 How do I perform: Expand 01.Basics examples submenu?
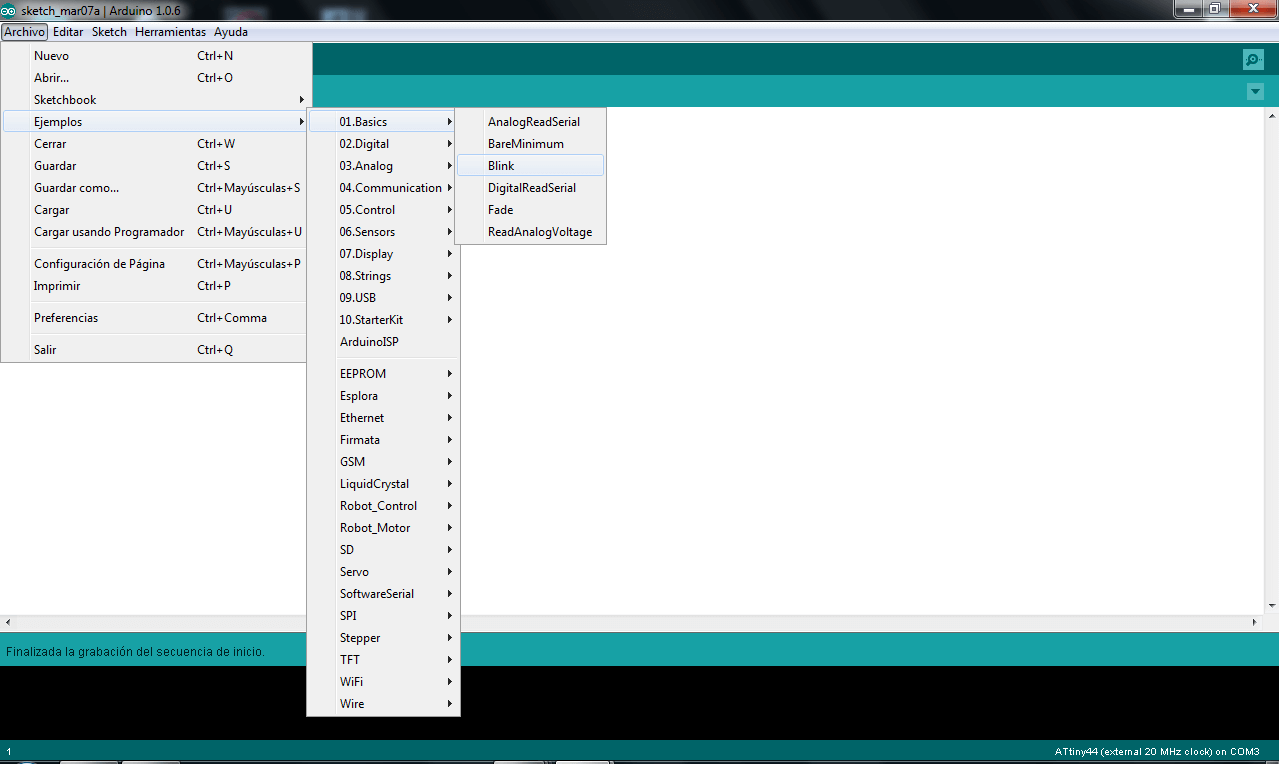tap(383, 122)
